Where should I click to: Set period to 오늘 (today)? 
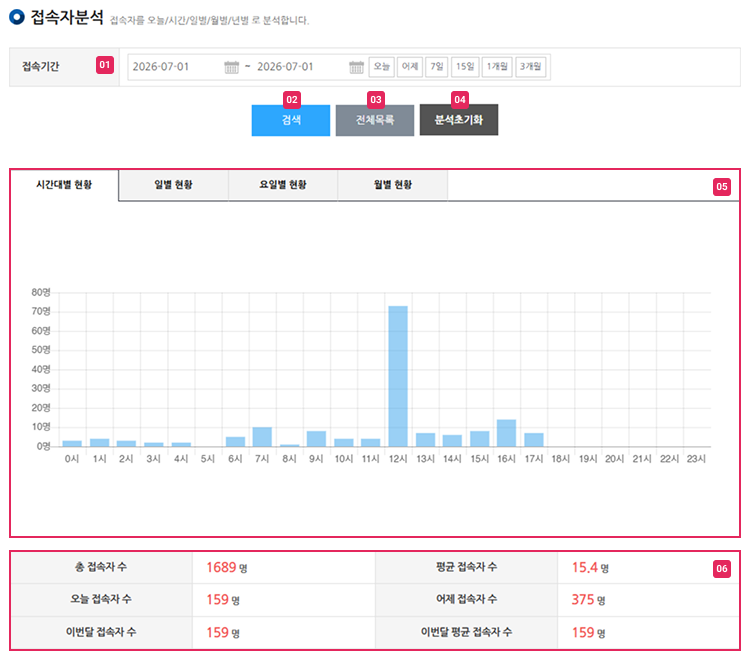[x=381, y=66]
